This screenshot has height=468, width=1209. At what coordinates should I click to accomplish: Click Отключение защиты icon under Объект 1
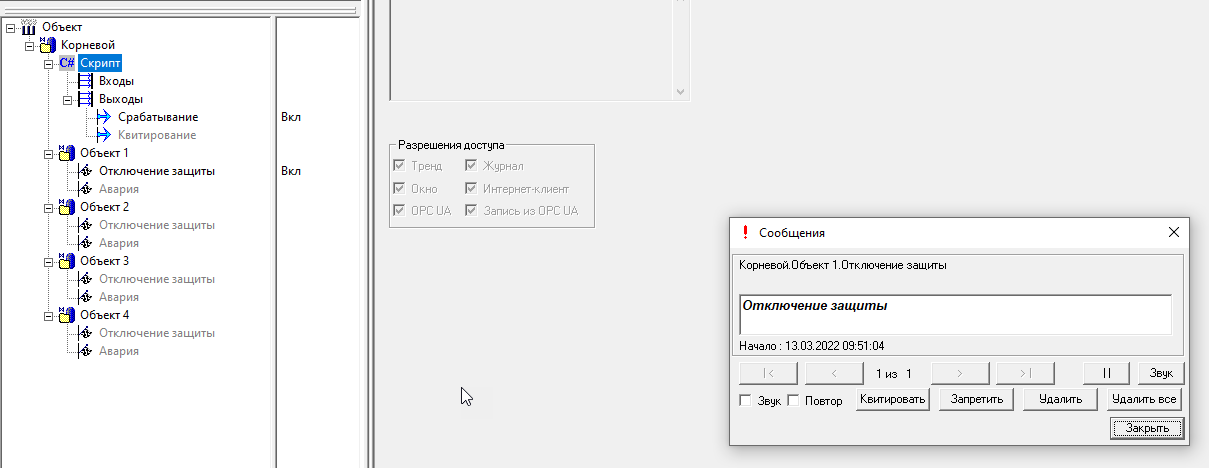click(86, 171)
